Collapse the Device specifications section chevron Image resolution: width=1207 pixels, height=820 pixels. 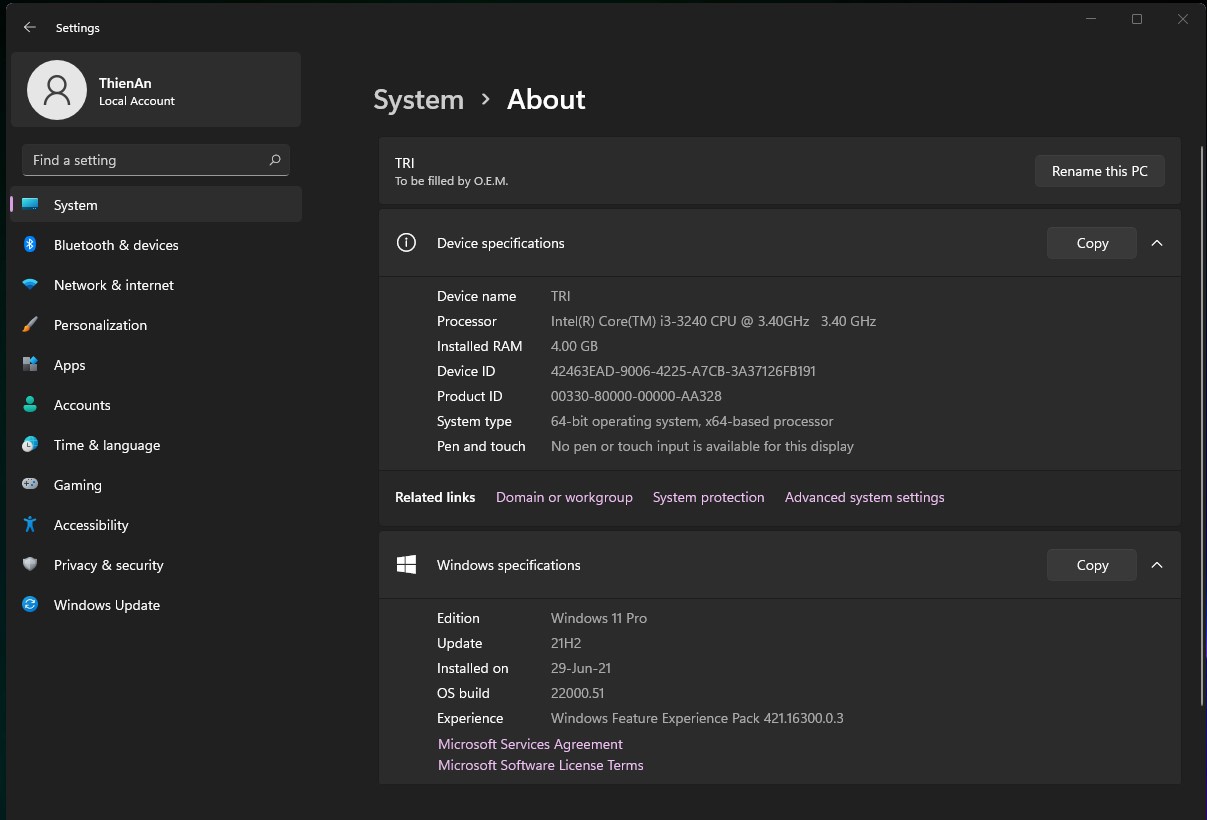pyautogui.click(x=1157, y=243)
